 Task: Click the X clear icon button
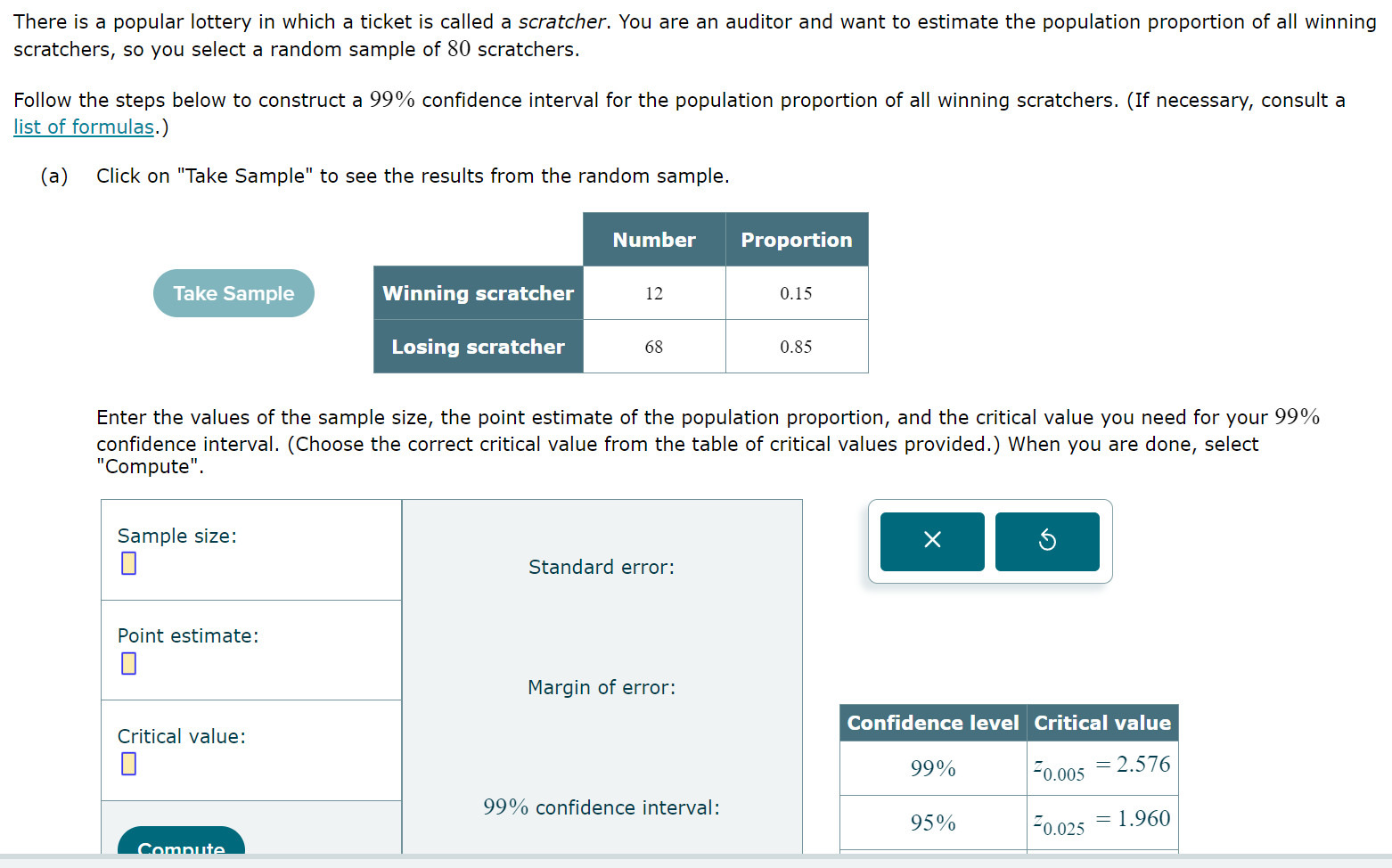(932, 541)
